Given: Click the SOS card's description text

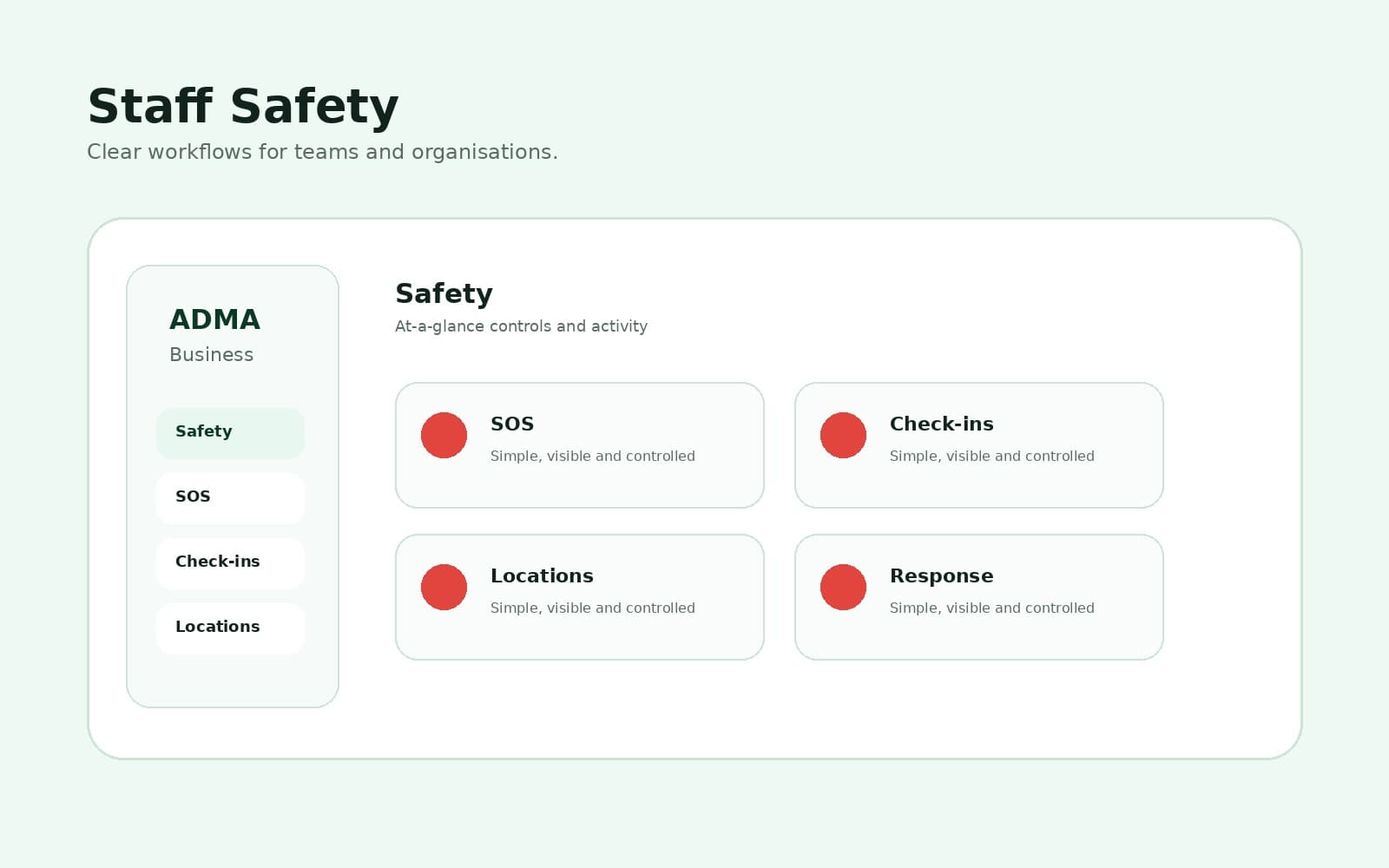Looking at the screenshot, I should pyautogui.click(x=592, y=456).
